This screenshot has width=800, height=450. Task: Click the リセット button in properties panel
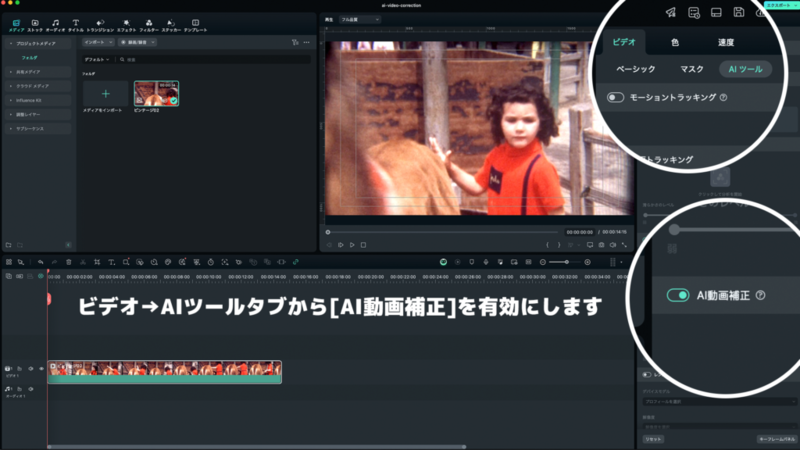coord(653,439)
